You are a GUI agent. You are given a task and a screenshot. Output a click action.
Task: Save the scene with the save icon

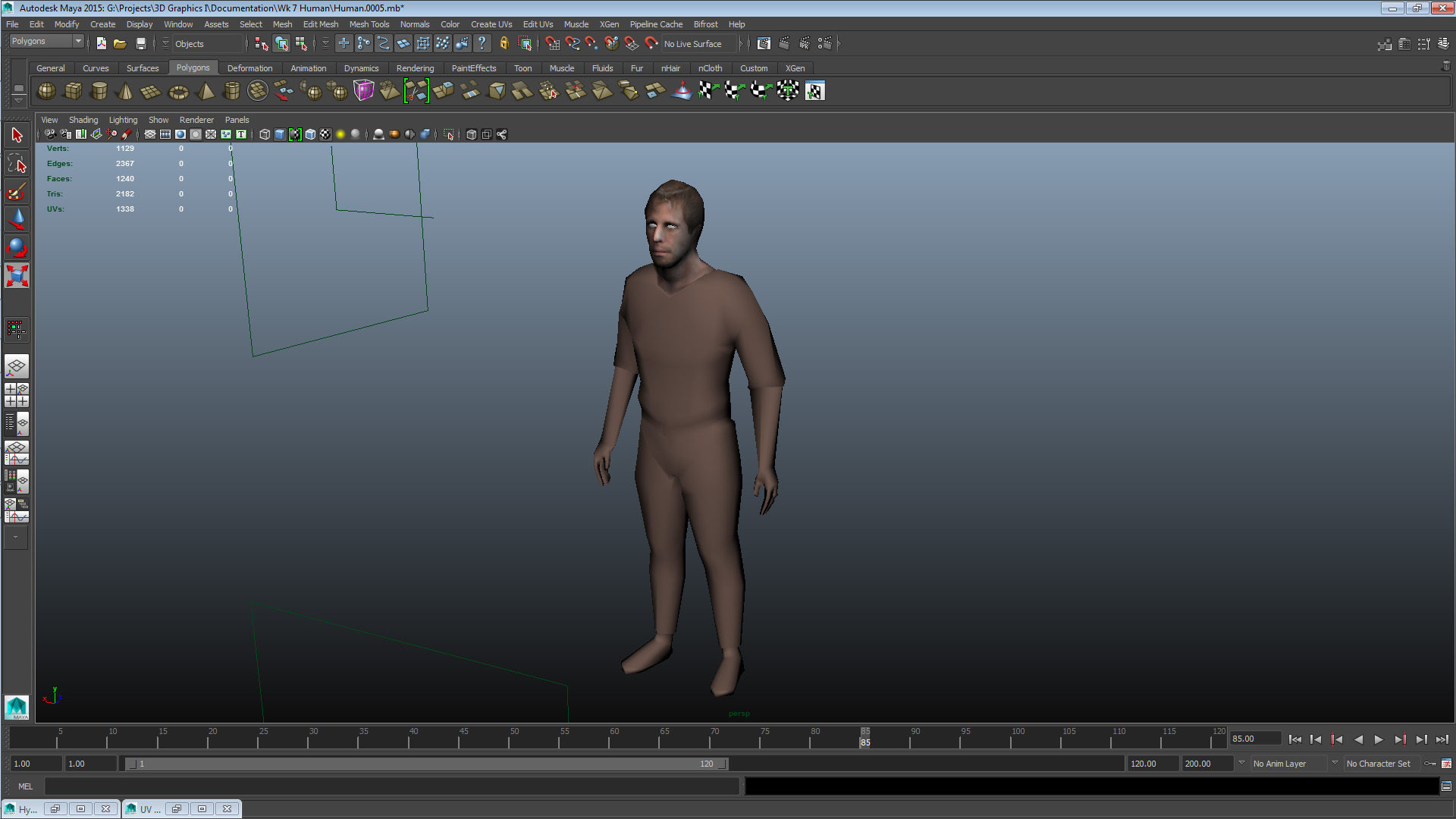tap(141, 43)
